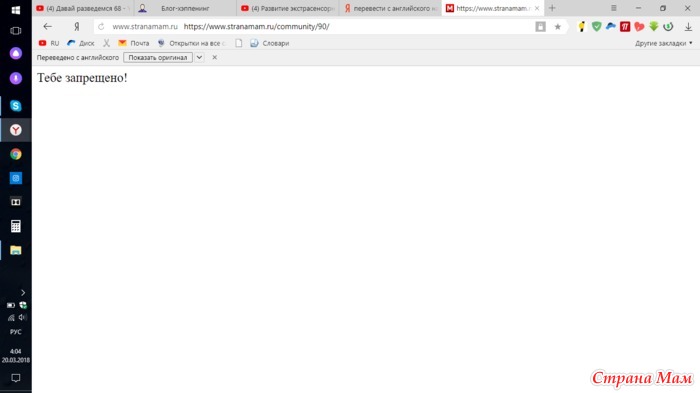Image resolution: width=700 pixels, height=393 pixels.
Task: Dismiss the translation bar with X
Action: coord(215,58)
